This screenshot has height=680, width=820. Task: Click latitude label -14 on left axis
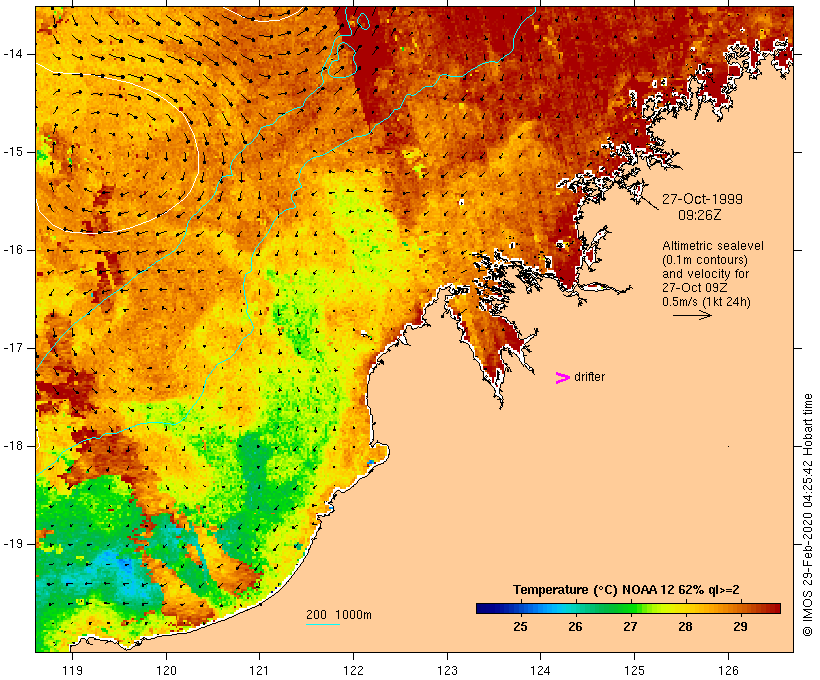13,54
